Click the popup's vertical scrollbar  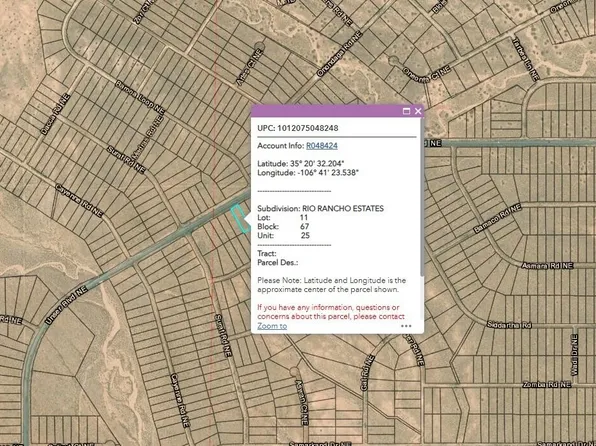click(x=422, y=198)
